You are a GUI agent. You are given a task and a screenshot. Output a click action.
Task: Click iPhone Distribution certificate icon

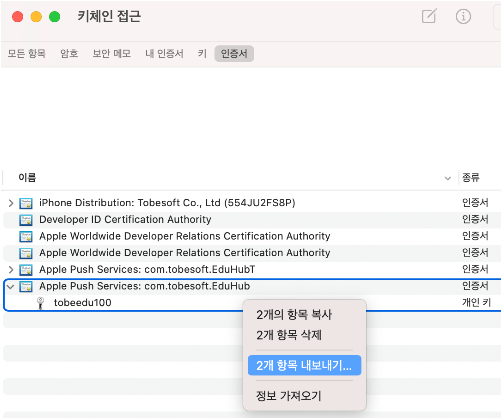click(26, 203)
